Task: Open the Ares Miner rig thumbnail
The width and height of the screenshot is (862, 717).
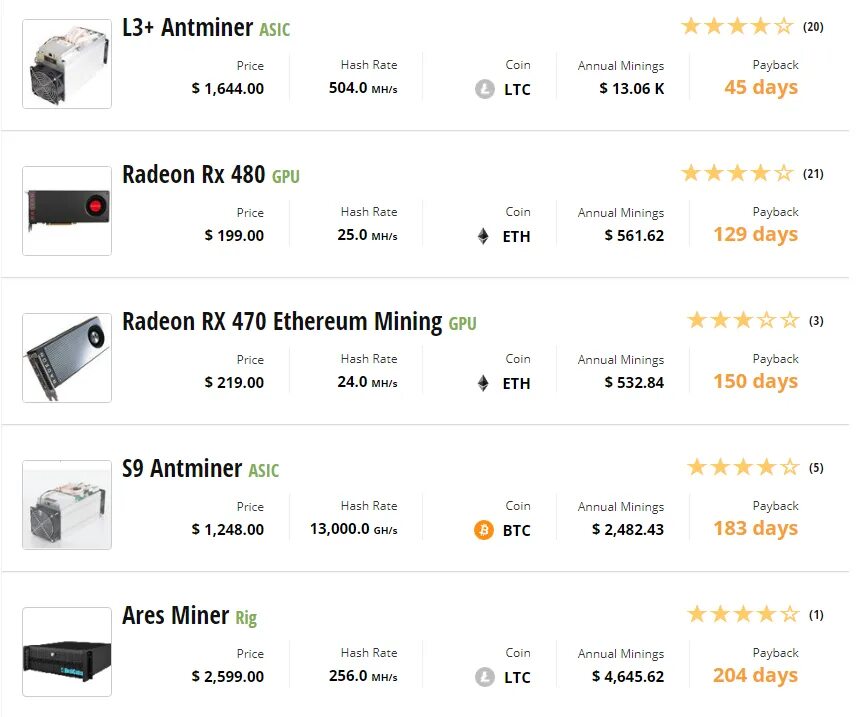Action: point(67,652)
